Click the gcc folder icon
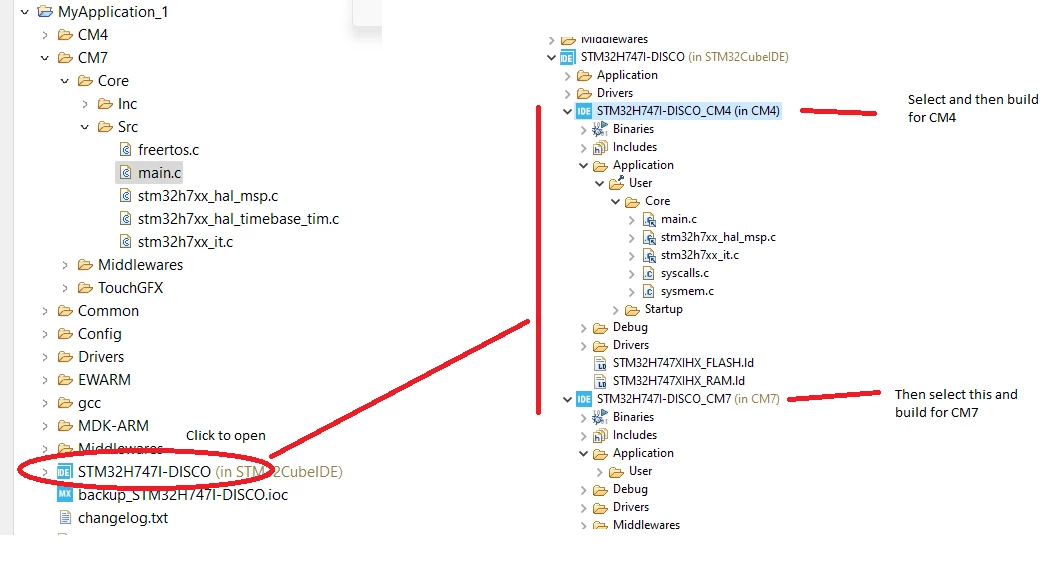The width and height of the screenshot is (1058, 563). 65,403
